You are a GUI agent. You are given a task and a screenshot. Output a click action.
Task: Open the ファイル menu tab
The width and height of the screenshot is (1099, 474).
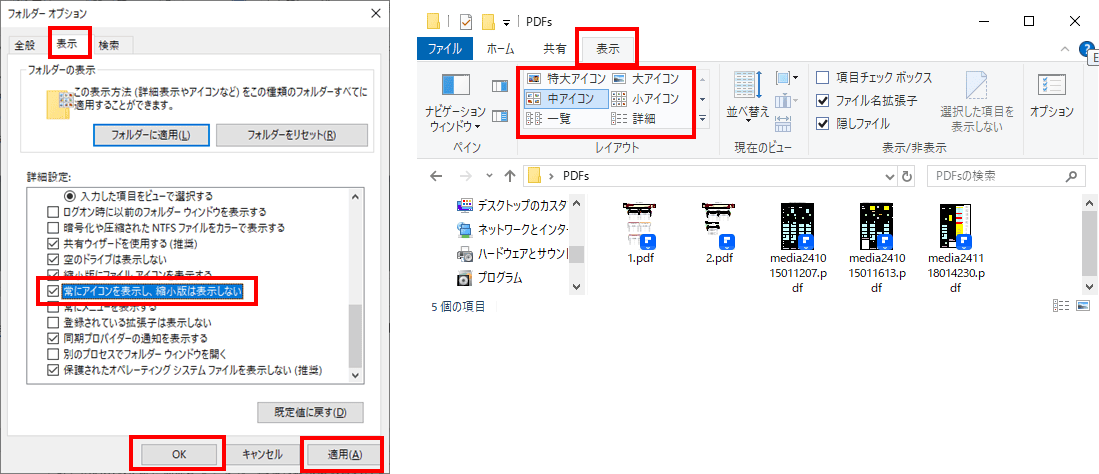click(445, 49)
